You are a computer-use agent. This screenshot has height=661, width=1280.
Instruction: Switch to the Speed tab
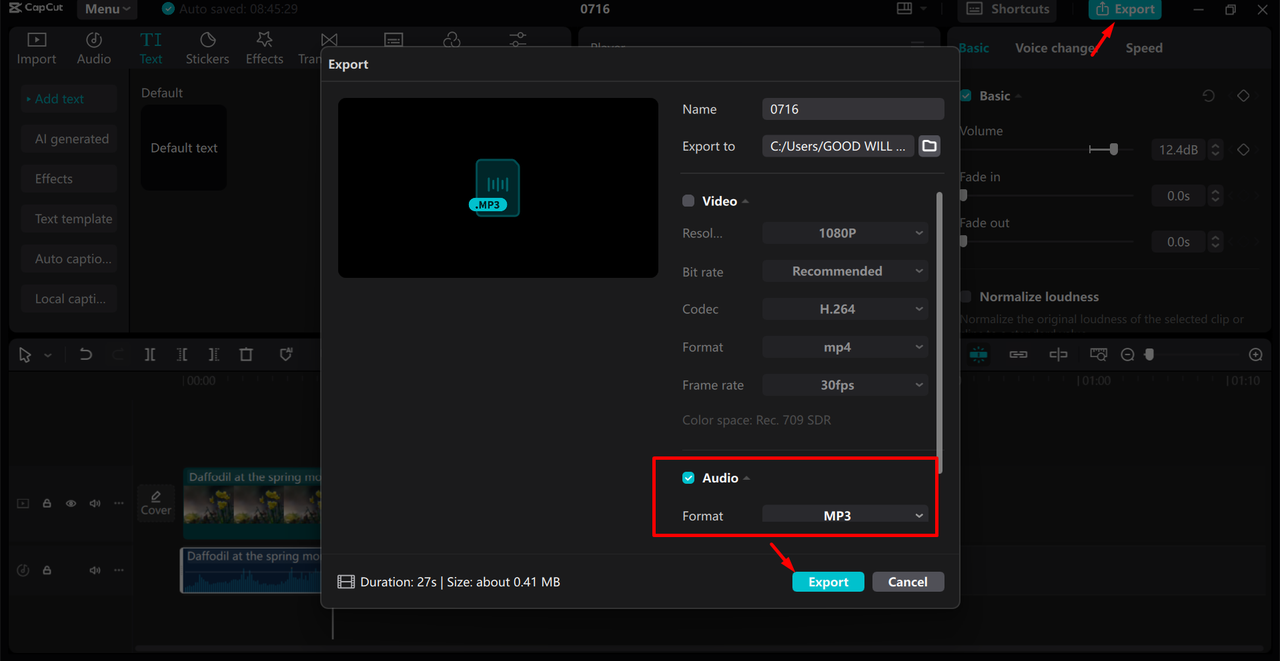(1144, 48)
